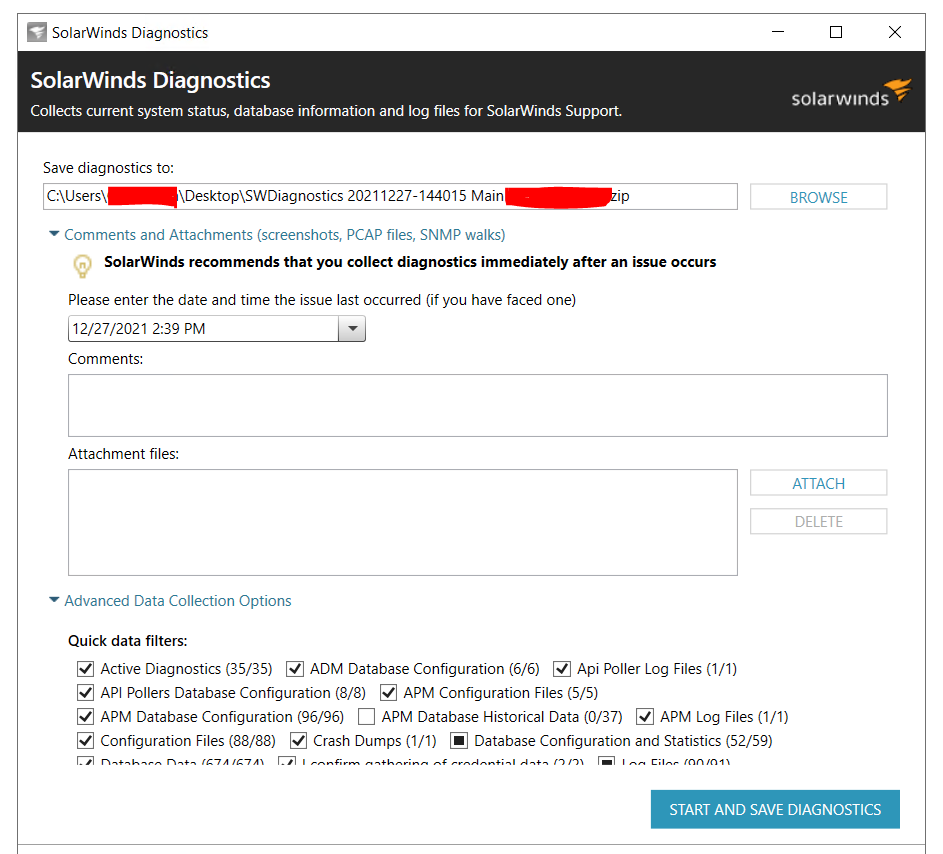Maximize the SolarWinds Diagnostics window
This screenshot has height=854, width=943.
coord(836,32)
